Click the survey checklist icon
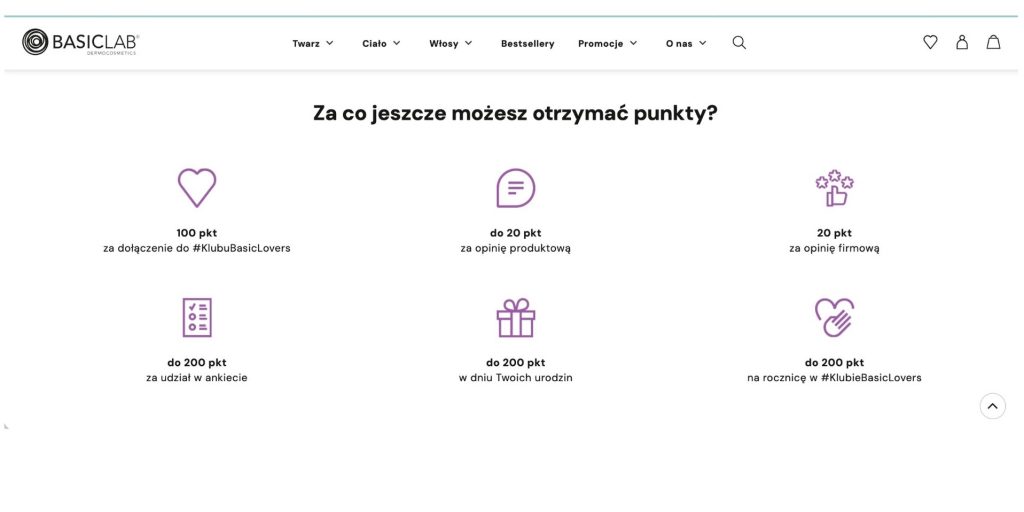This screenshot has height=512, width=1024. pyautogui.click(x=197, y=317)
